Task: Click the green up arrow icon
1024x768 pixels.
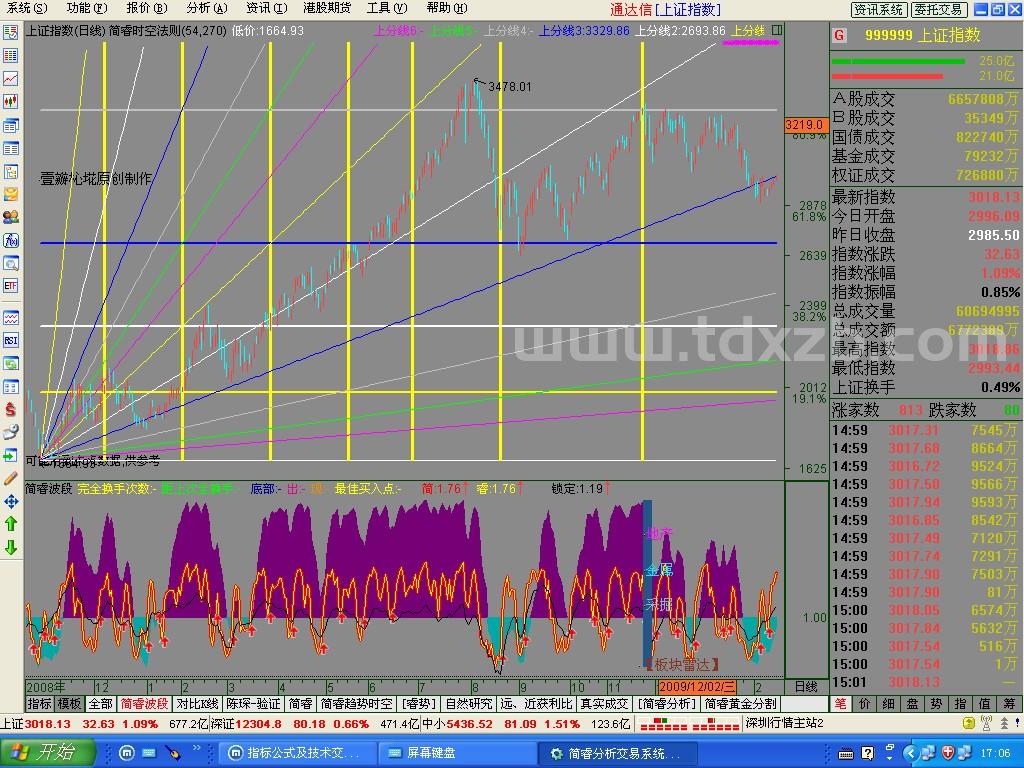Action: pyautogui.click(x=10, y=524)
